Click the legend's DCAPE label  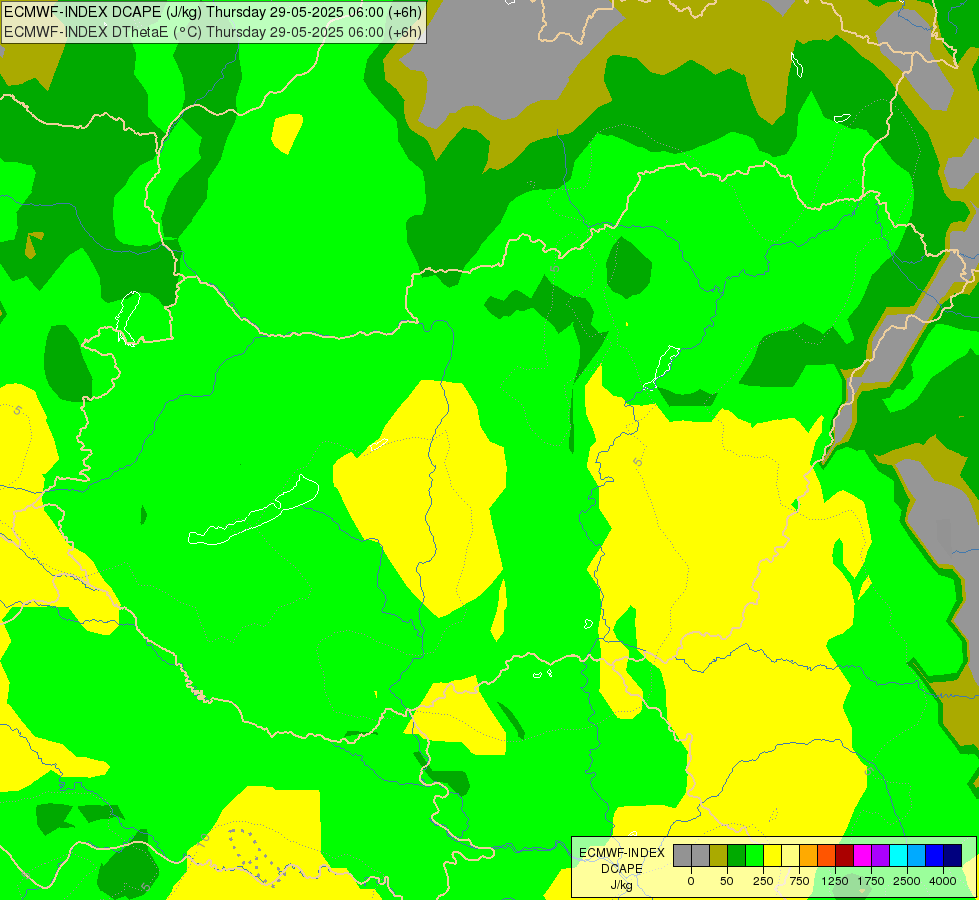pos(622,869)
